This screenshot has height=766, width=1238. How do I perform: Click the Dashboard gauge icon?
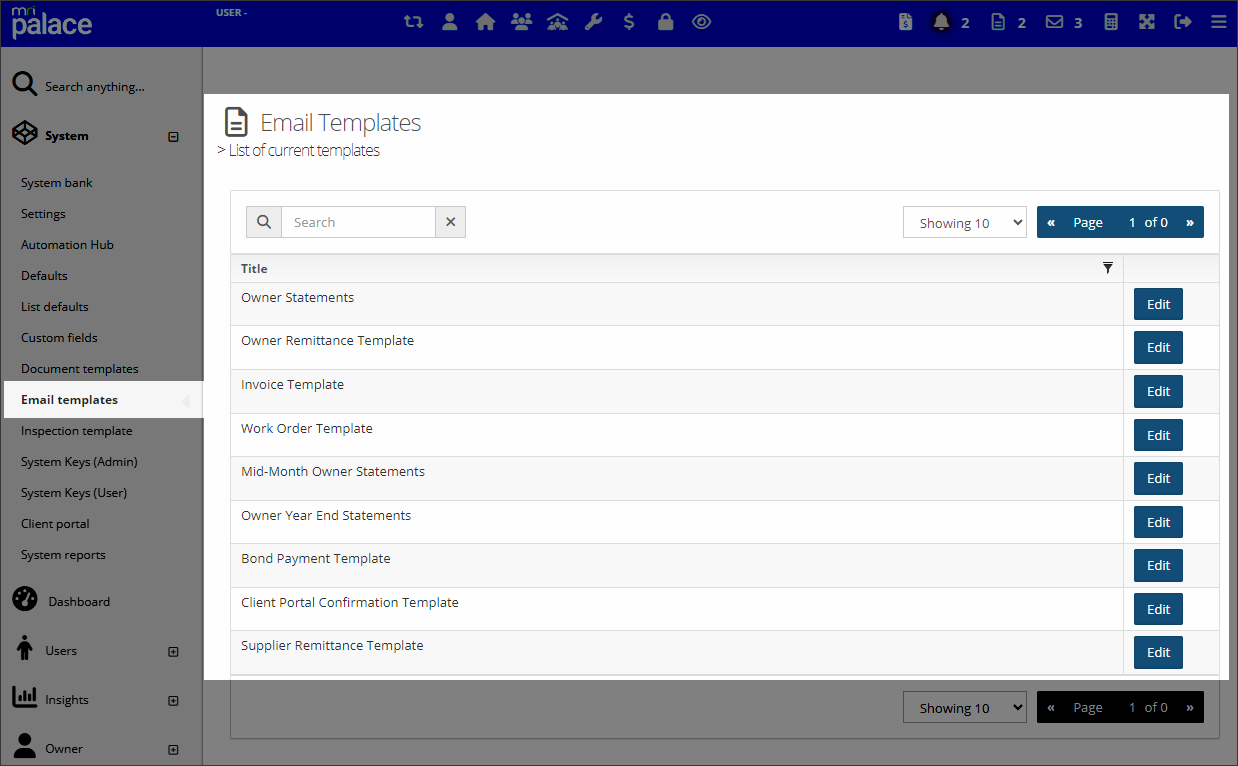pos(25,600)
